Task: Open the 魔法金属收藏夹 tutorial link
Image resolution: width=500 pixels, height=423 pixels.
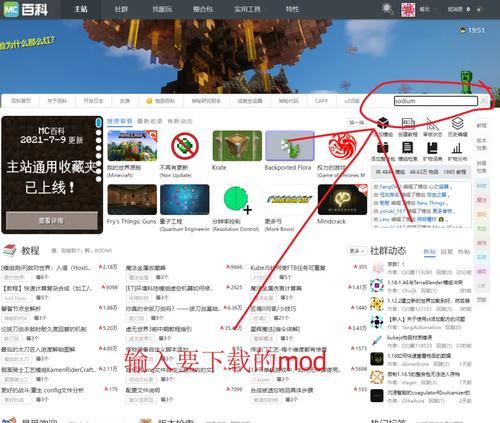Action: [x=146, y=268]
